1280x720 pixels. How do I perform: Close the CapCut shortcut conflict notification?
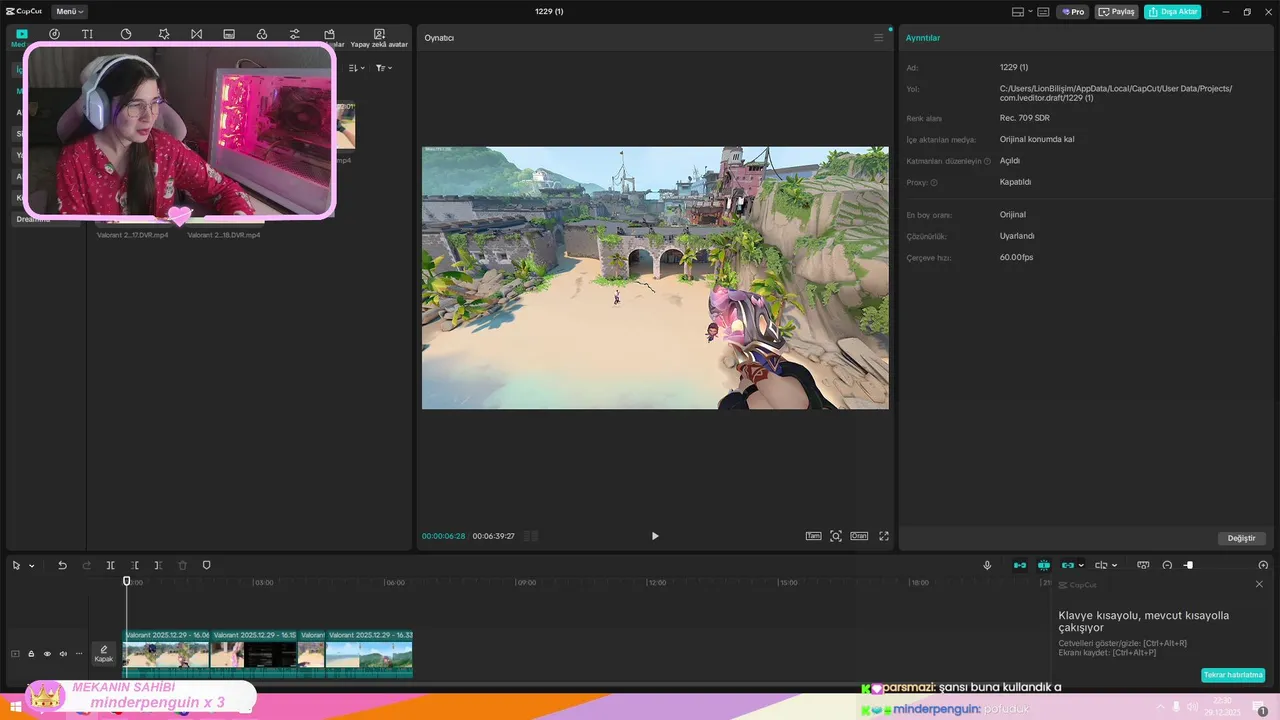[1259, 584]
